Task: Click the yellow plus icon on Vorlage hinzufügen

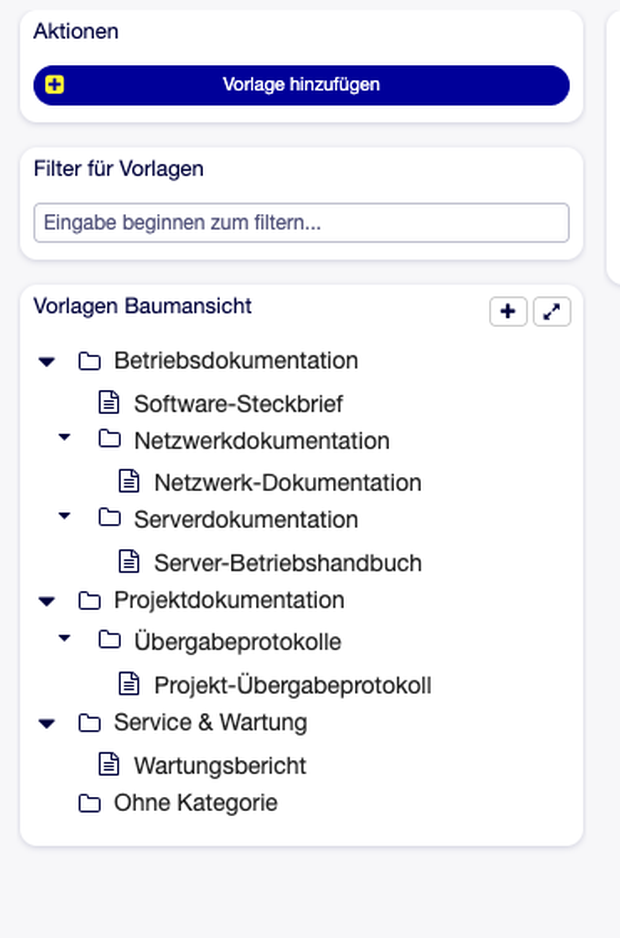Action: [x=54, y=85]
